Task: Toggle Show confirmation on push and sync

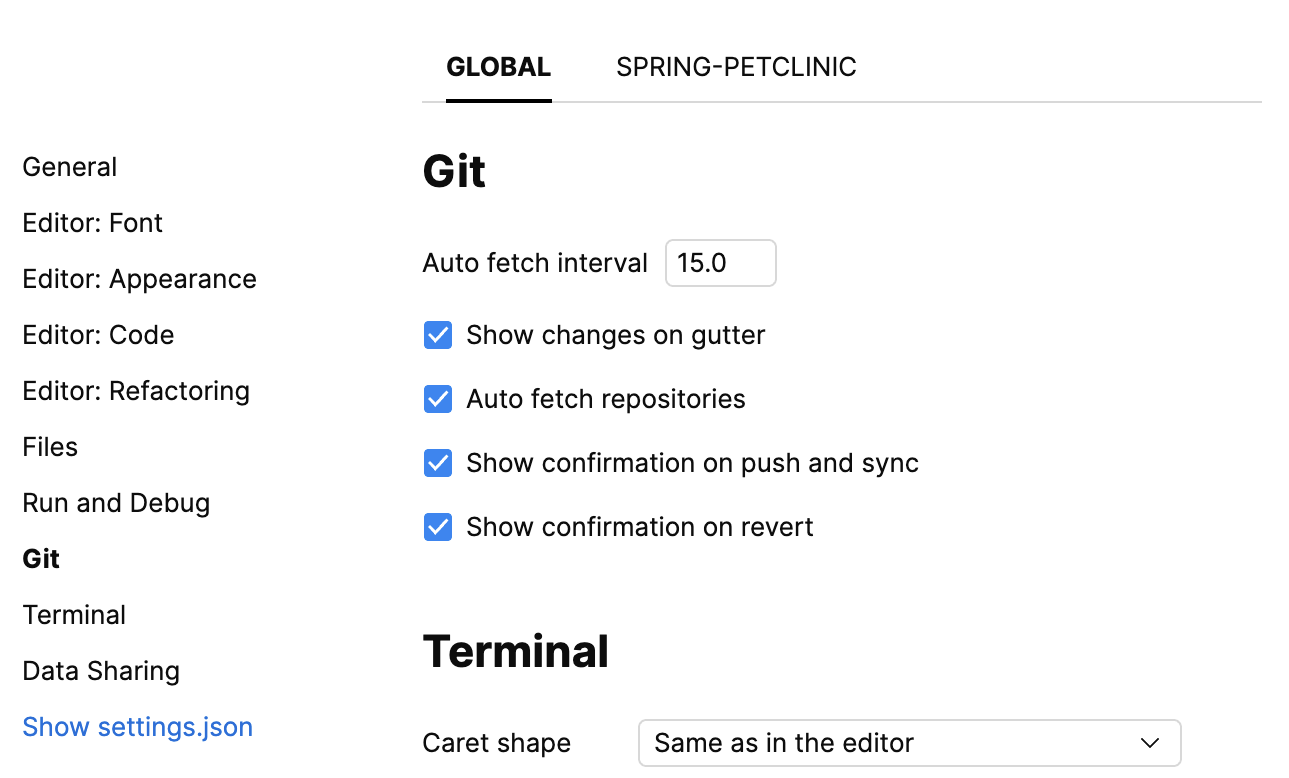Action: (x=438, y=463)
